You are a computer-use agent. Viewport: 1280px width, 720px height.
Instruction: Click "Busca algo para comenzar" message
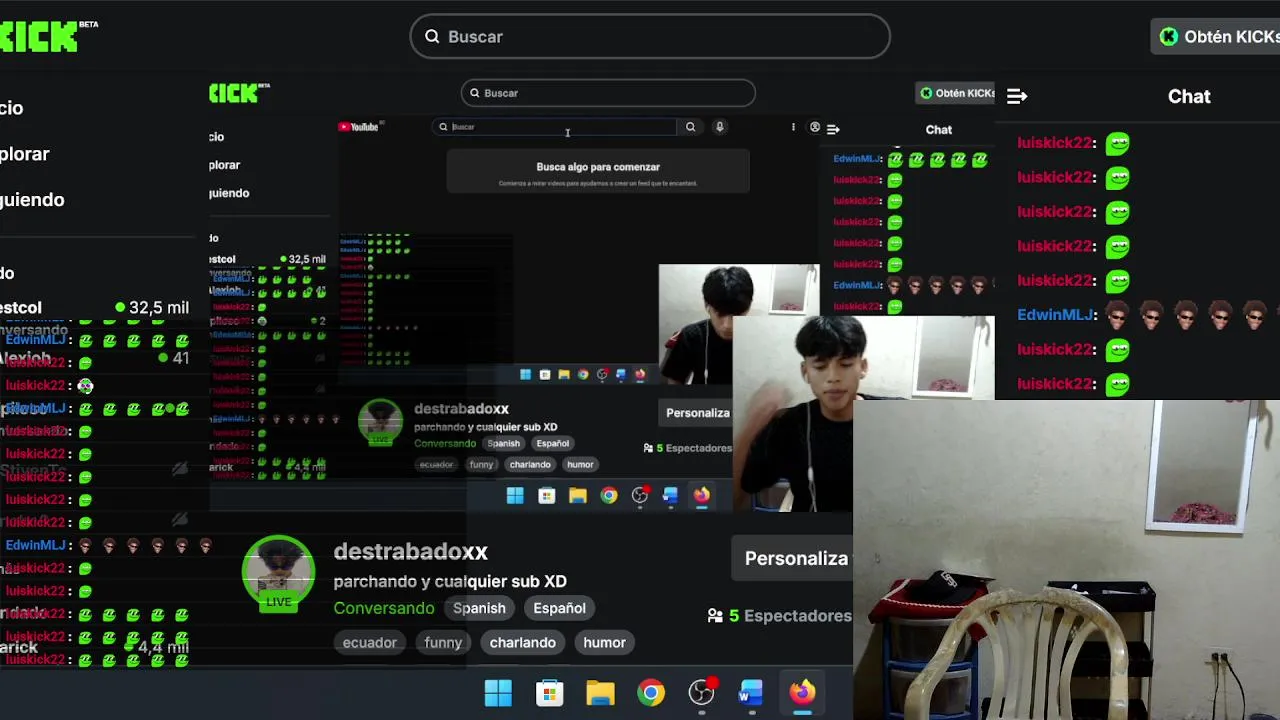click(x=598, y=167)
